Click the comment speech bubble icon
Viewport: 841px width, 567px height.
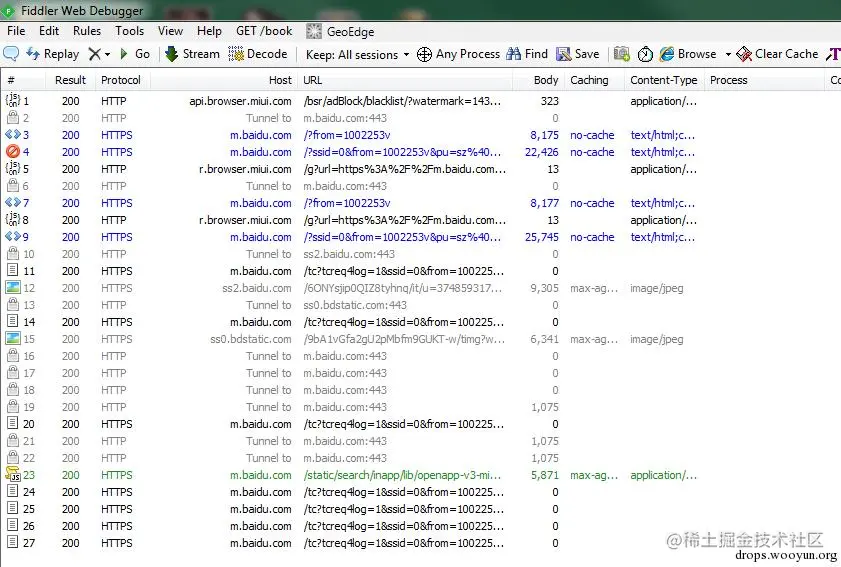pyautogui.click(x=11, y=54)
